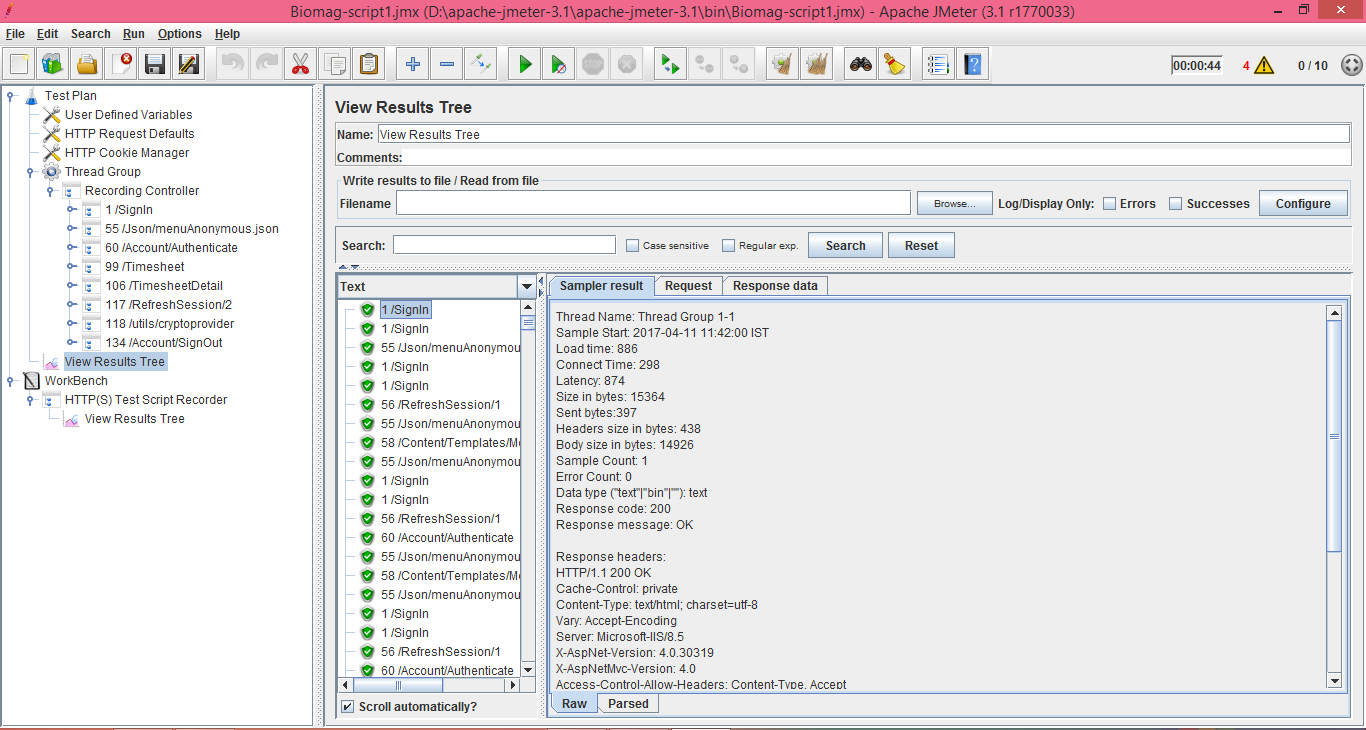Click sampler result pane vertical scrollbar
This screenshot has height=730, width=1366.
1334,436
